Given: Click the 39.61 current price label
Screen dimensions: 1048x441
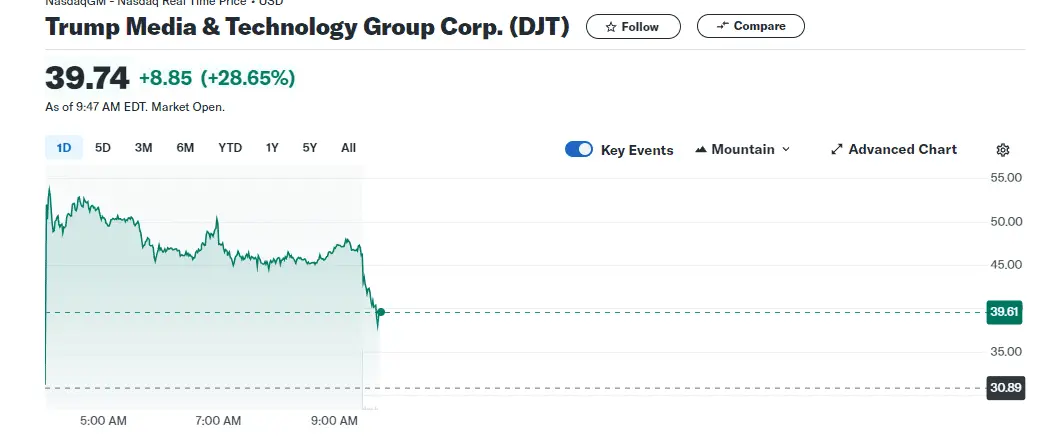Looking at the screenshot, I should point(1002,312).
